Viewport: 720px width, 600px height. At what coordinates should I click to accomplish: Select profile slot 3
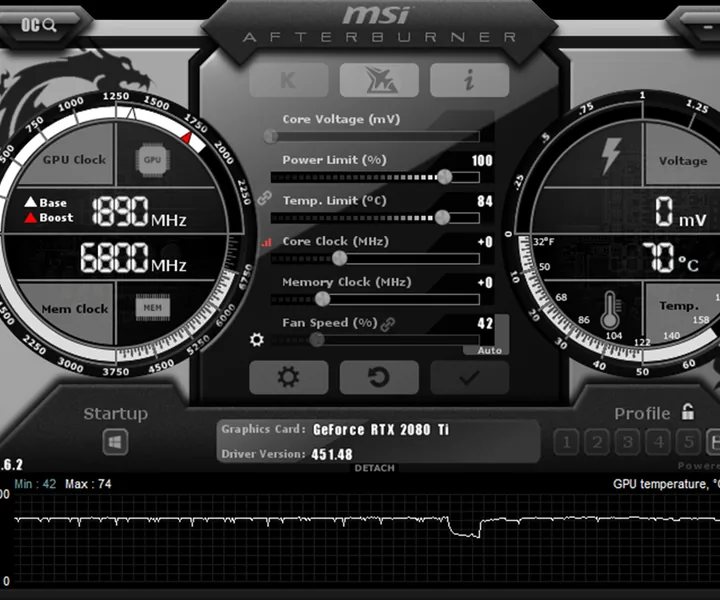pos(628,442)
